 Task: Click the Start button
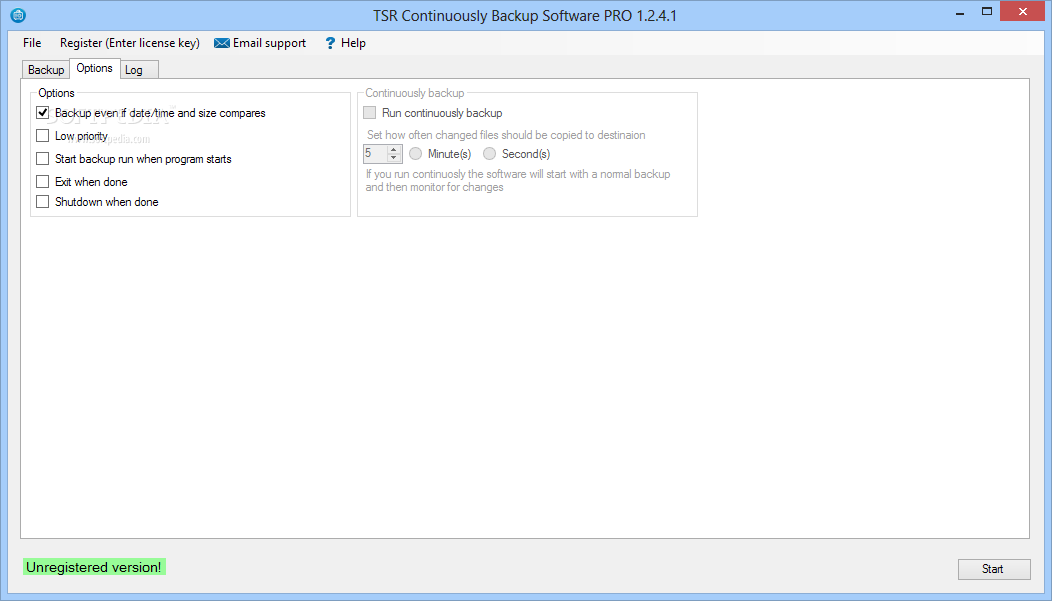pos(994,569)
